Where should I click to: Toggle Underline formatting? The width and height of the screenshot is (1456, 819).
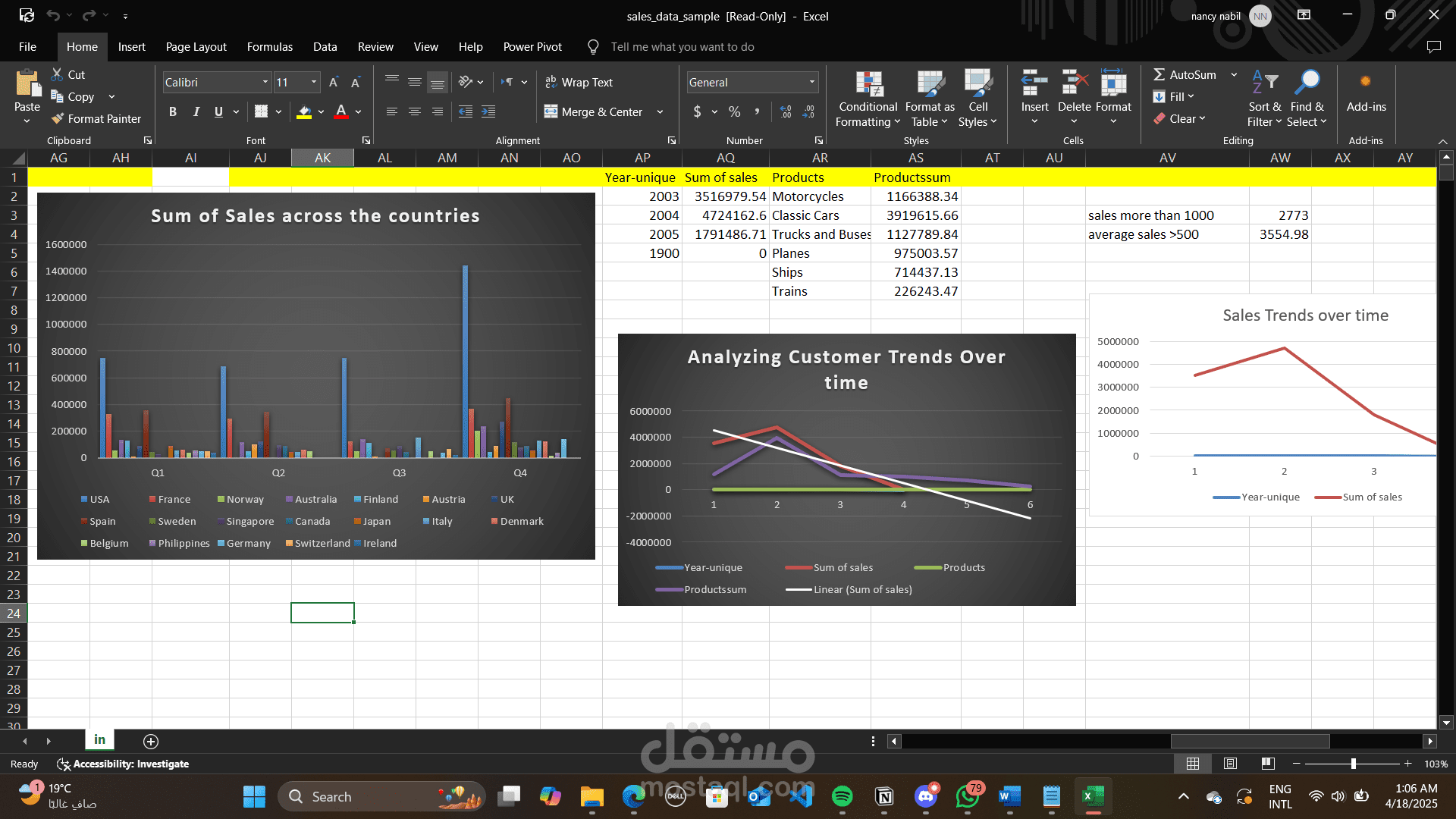(x=218, y=111)
